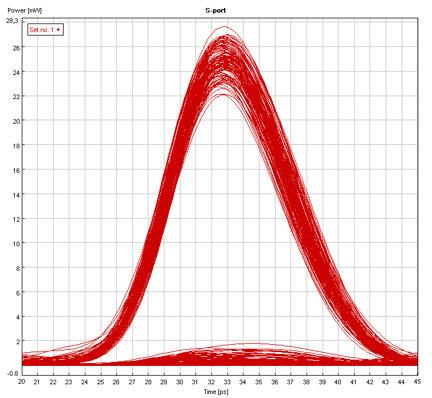Click the x-axis tick label 33
Image resolution: width=432 pixels, height=398 pixels.
(x=227, y=382)
